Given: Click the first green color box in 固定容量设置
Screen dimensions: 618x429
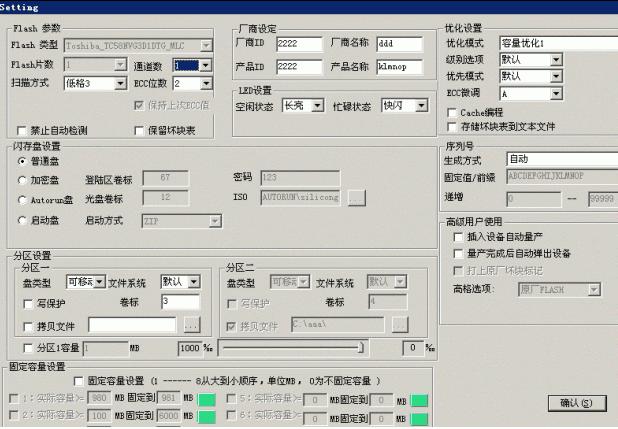Looking at the screenshot, I should pyautogui.click(x=206, y=400).
